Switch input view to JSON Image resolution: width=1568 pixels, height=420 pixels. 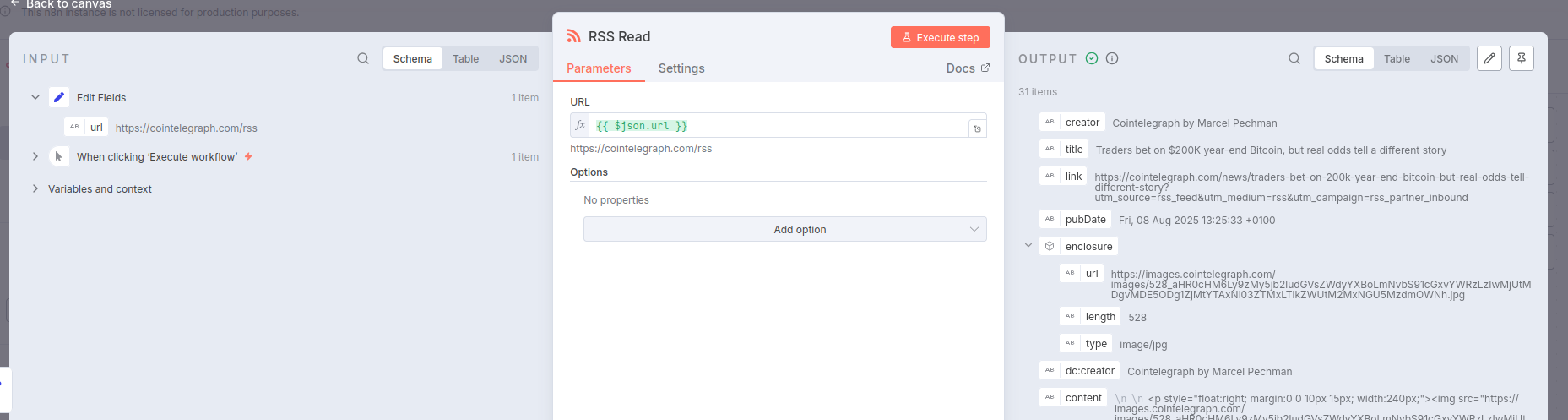[513, 58]
